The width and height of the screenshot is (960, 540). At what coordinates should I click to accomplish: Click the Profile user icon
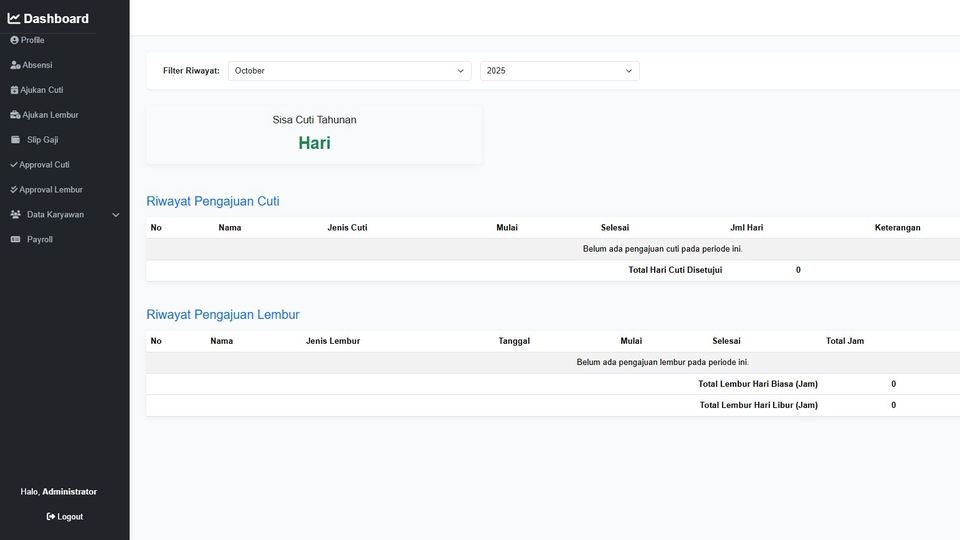(14, 40)
